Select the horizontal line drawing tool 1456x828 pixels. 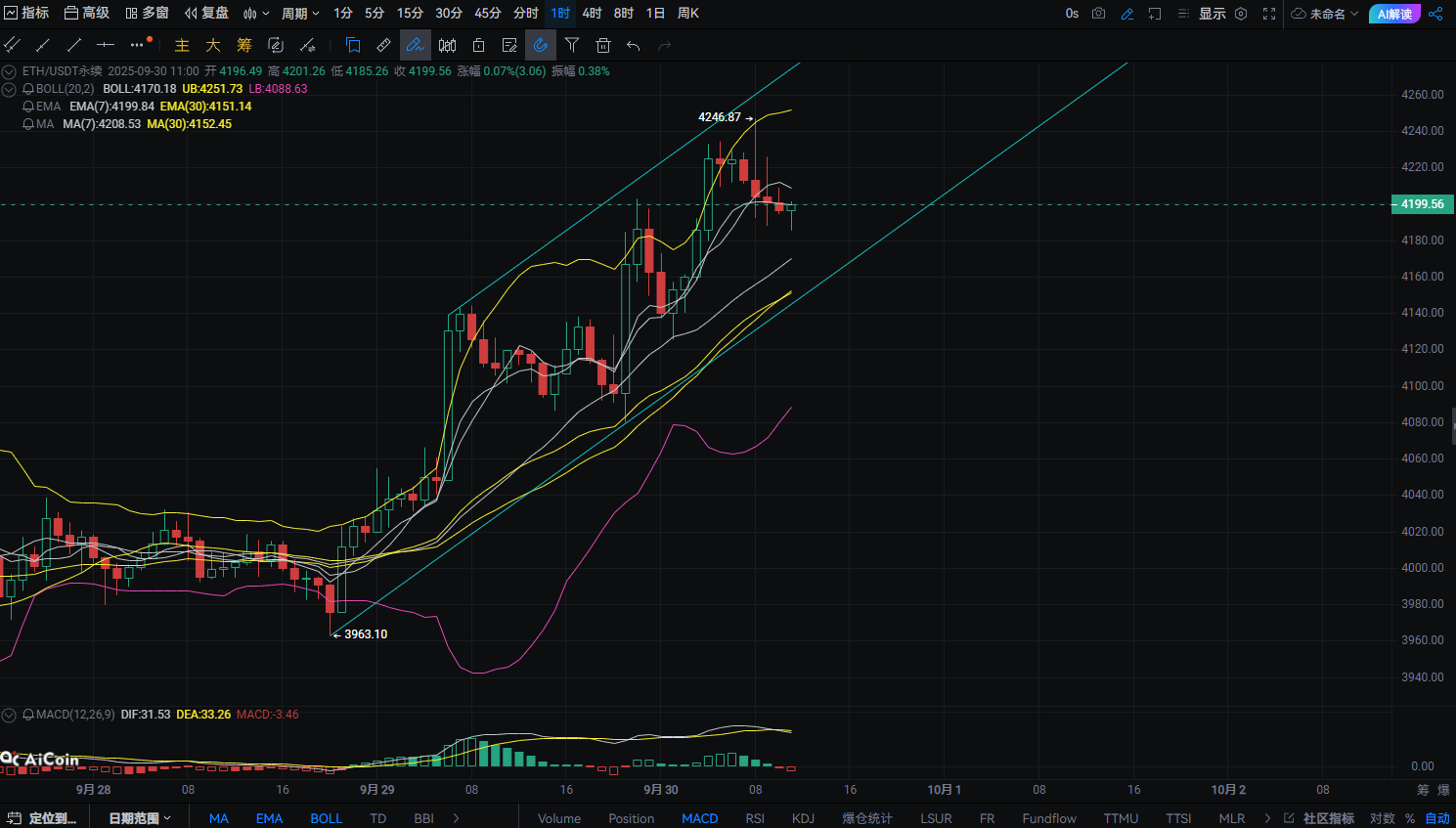pyautogui.click(x=106, y=45)
